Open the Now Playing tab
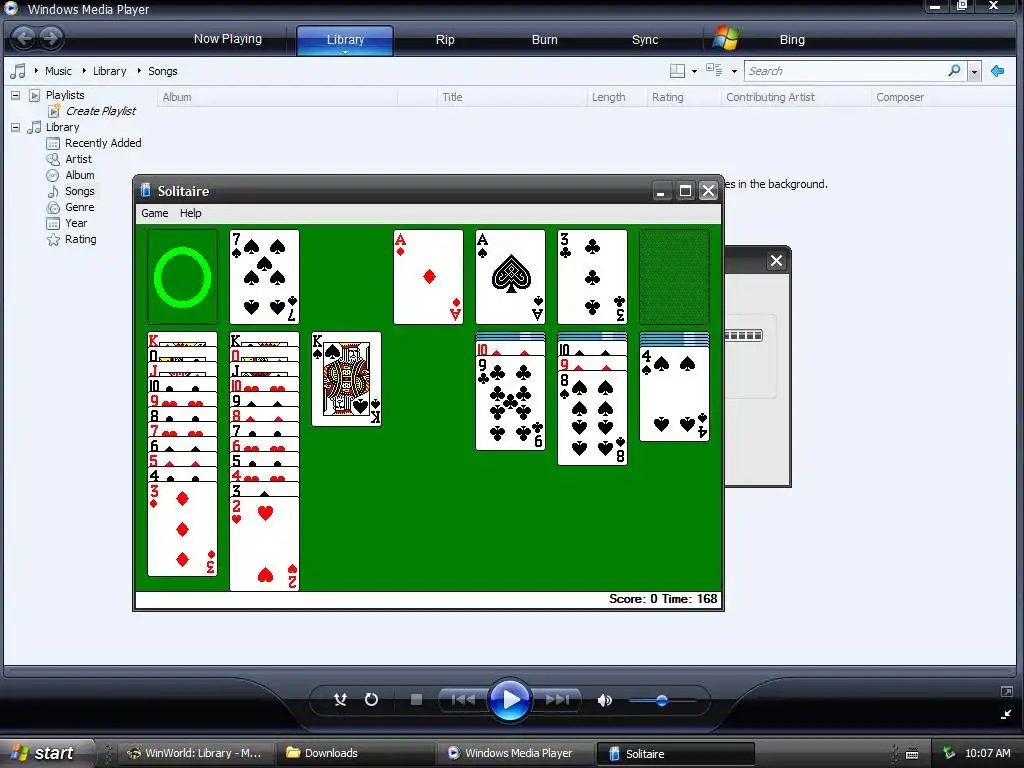The image size is (1024, 768). pyautogui.click(x=227, y=39)
